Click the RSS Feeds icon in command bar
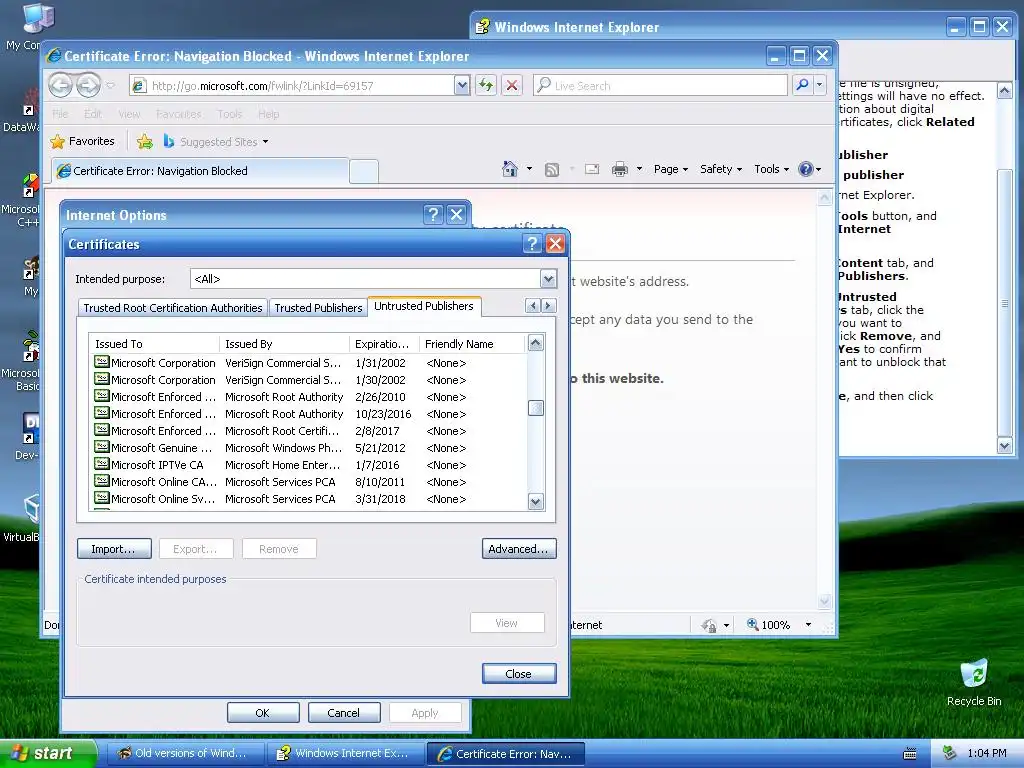The width and height of the screenshot is (1024, 768). click(x=552, y=170)
